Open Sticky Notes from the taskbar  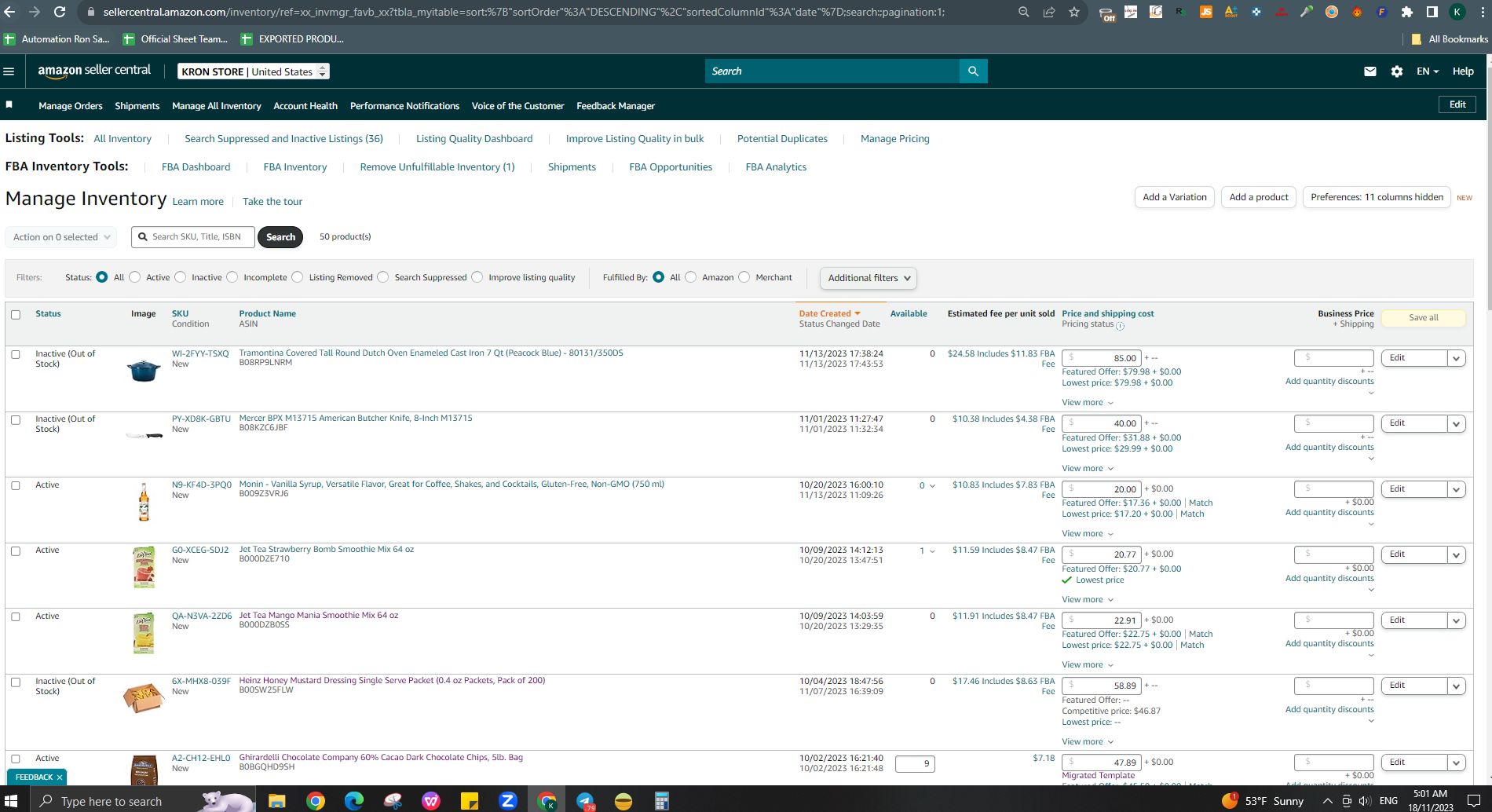pos(469,801)
